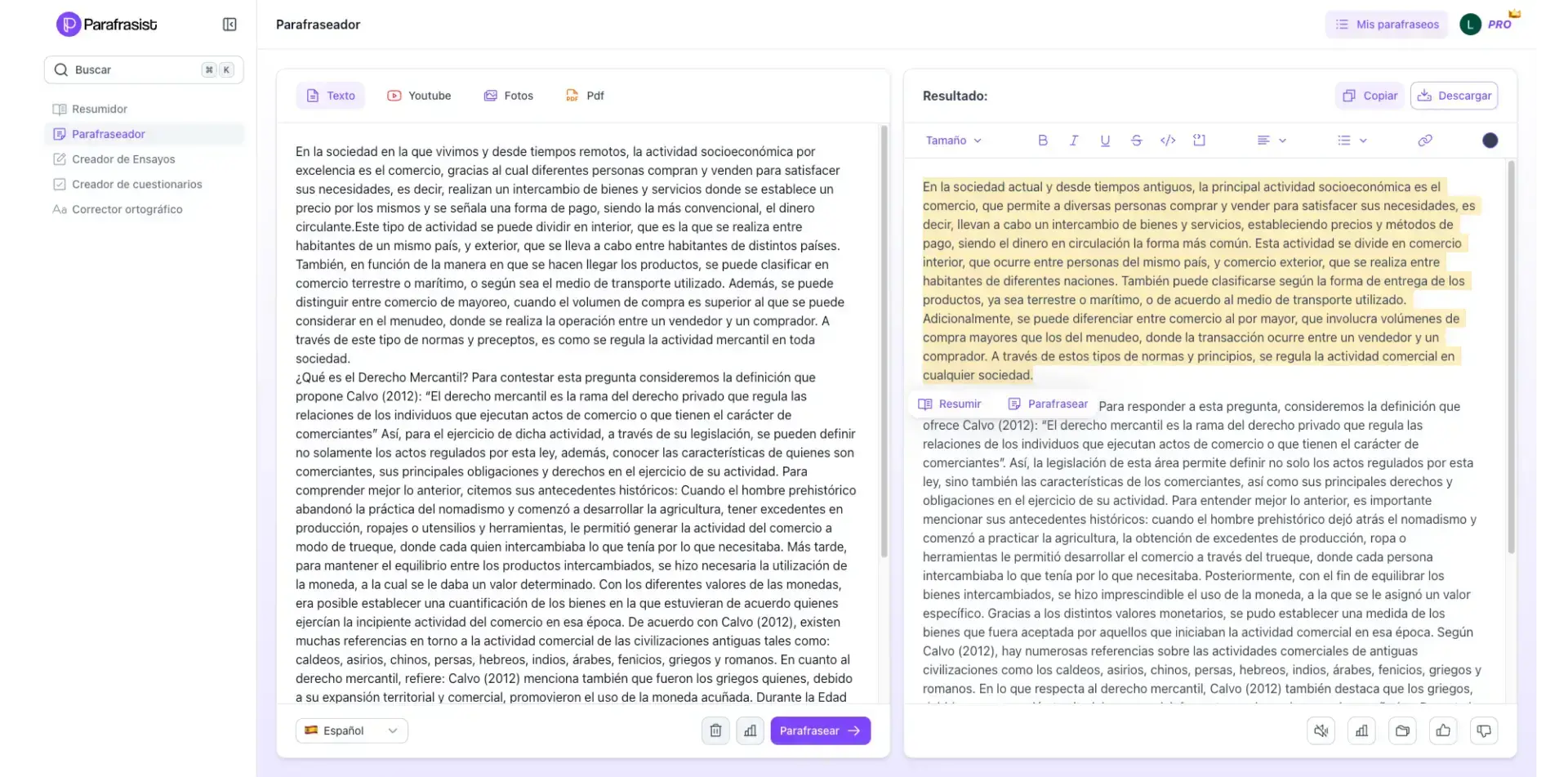Click the Resultado: heading
This screenshot has height=777, width=1568.
(x=955, y=96)
